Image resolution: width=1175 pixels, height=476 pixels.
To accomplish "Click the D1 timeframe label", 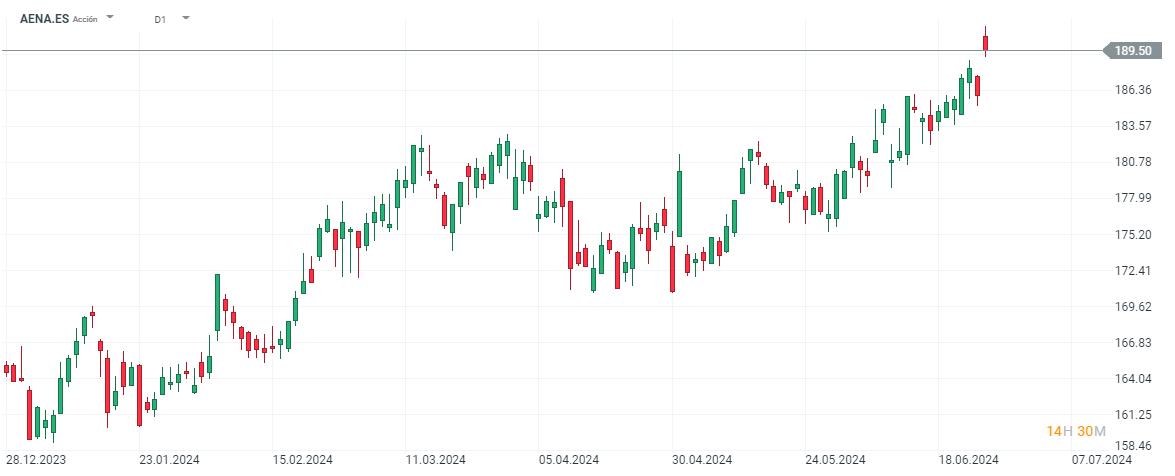I will click(161, 19).
